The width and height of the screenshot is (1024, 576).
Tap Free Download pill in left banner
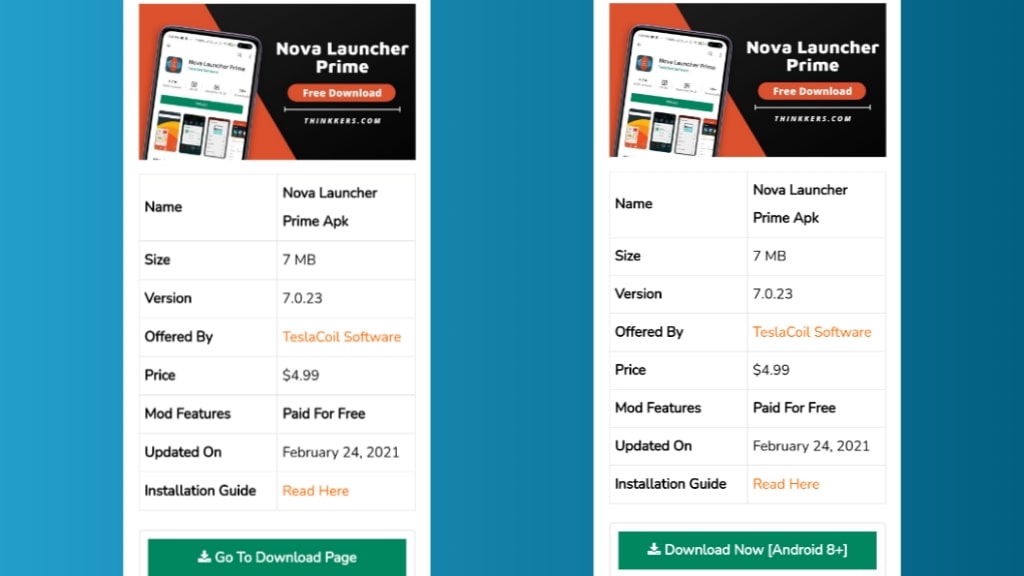click(341, 93)
